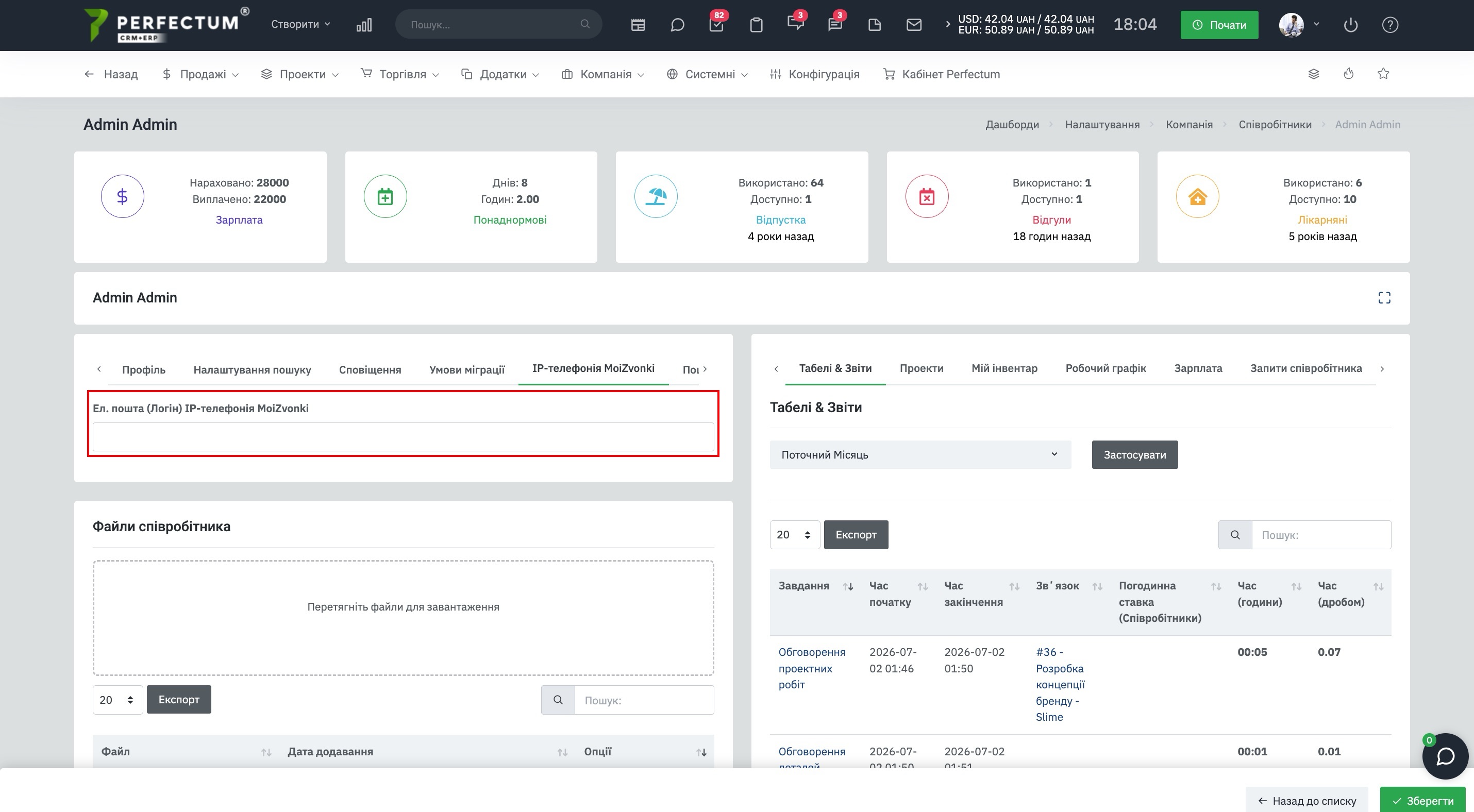Image resolution: width=1474 pixels, height=812 pixels.
Task: Switch to the Робочий графік tab
Action: [x=1105, y=368]
